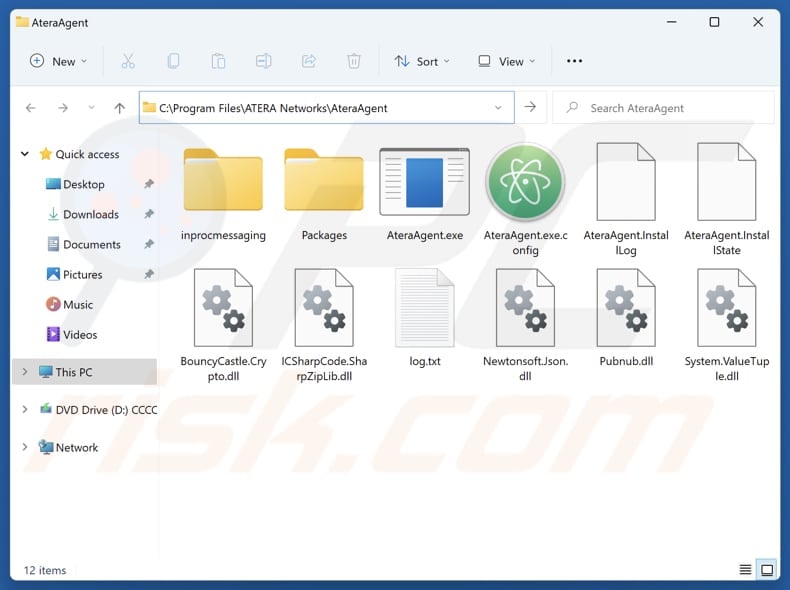The height and width of the screenshot is (590, 790).
Task: Click the Cut scissors icon in toolbar
Action: coord(128,61)
